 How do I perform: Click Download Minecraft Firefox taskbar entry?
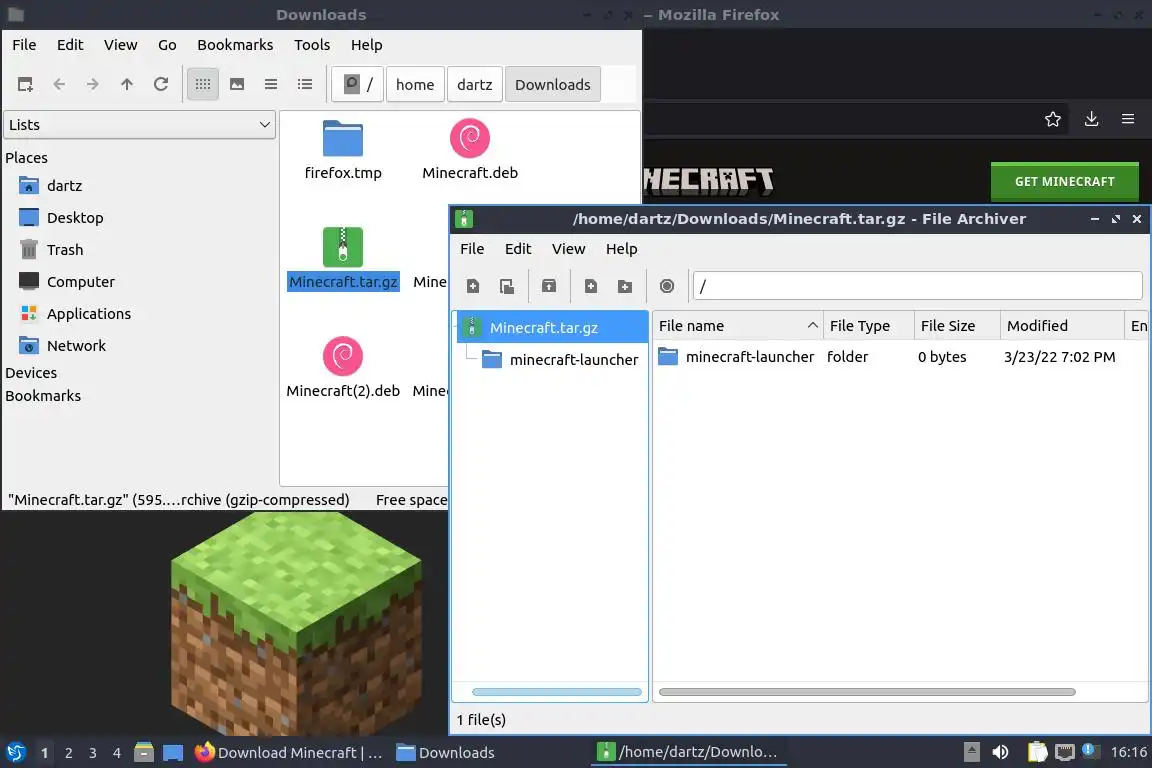click(x=289, y=753)
